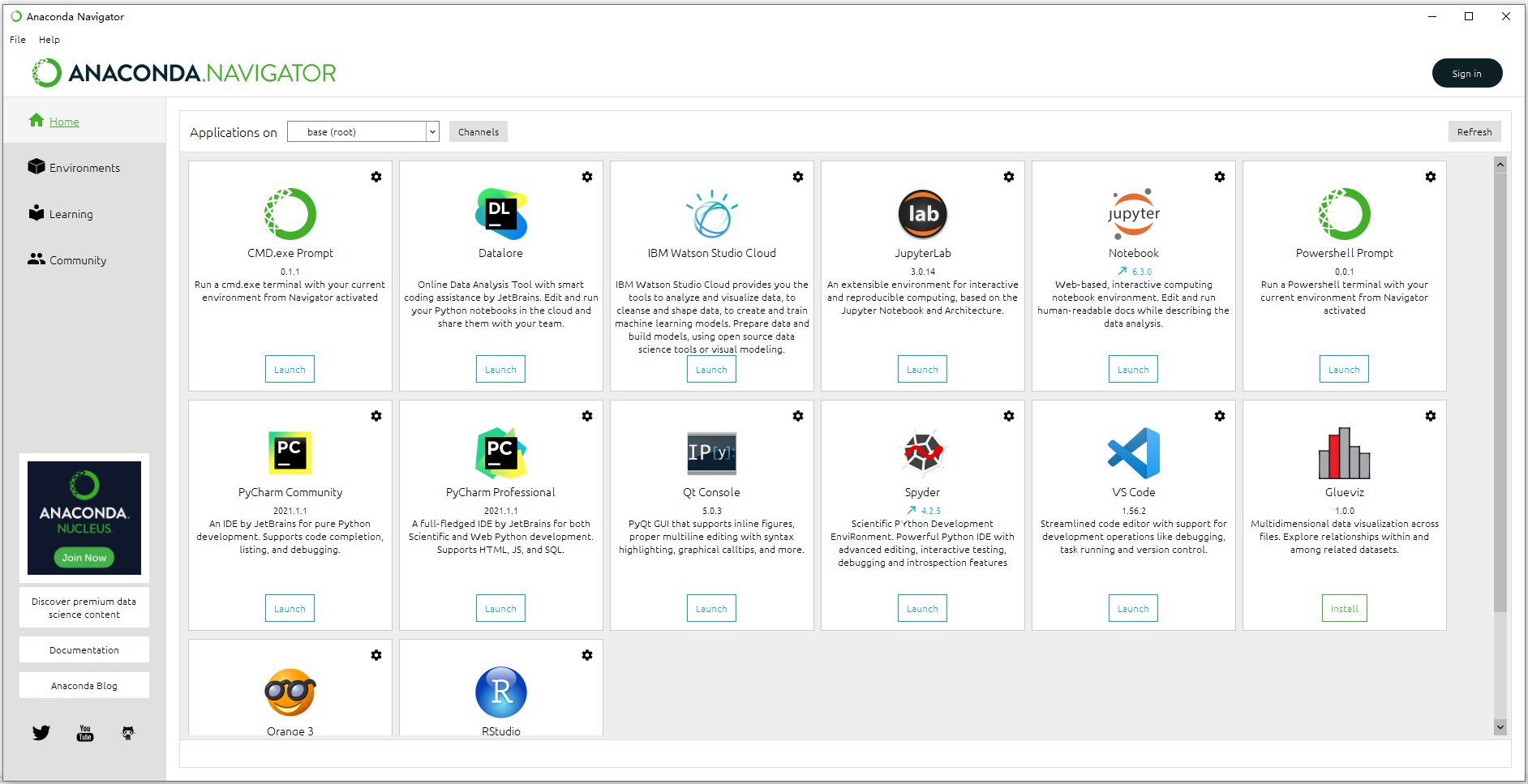
Task: Click the Datalore application icon
Action: 500,214
